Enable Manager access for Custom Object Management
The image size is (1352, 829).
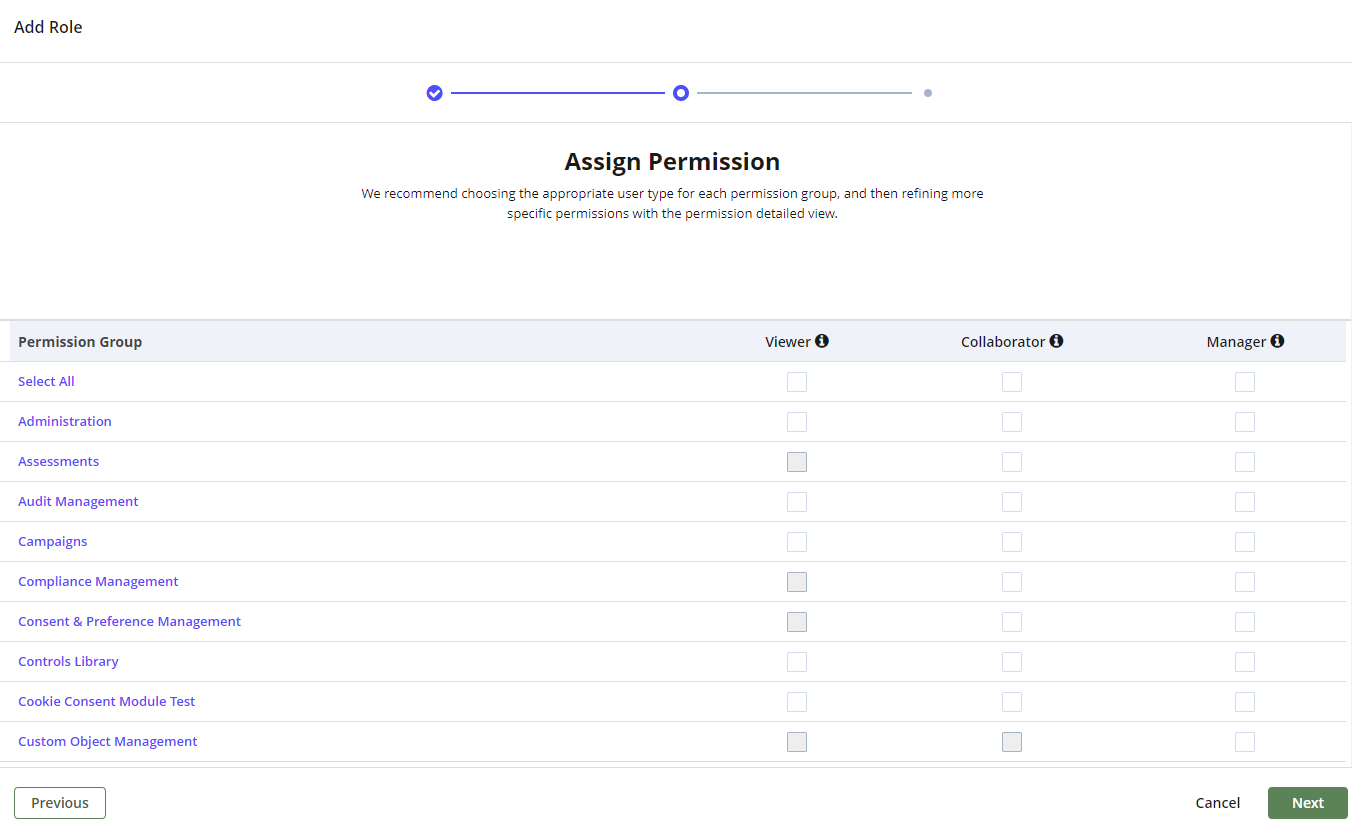(1244, 741)
